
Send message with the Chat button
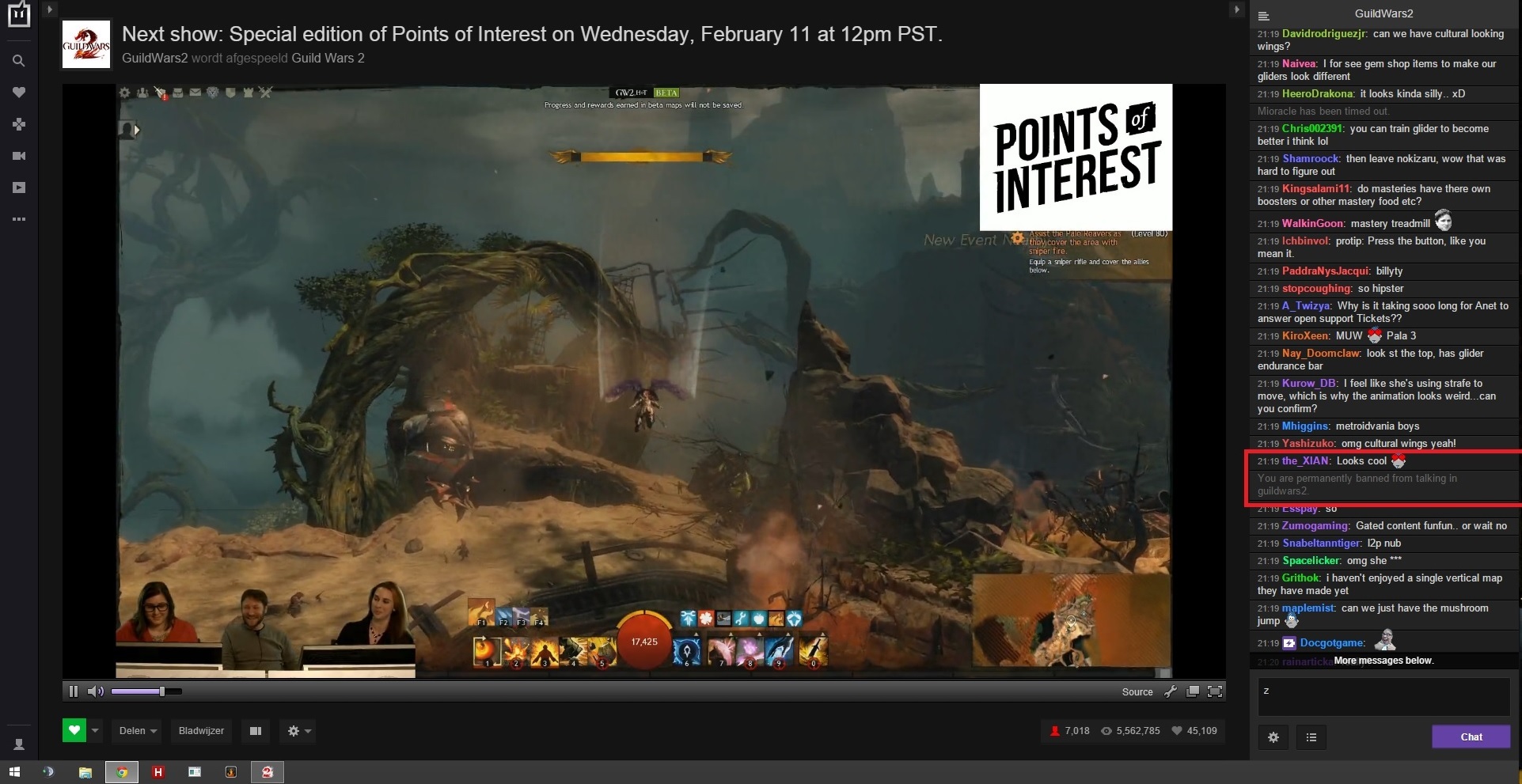tap(1471, 737)
